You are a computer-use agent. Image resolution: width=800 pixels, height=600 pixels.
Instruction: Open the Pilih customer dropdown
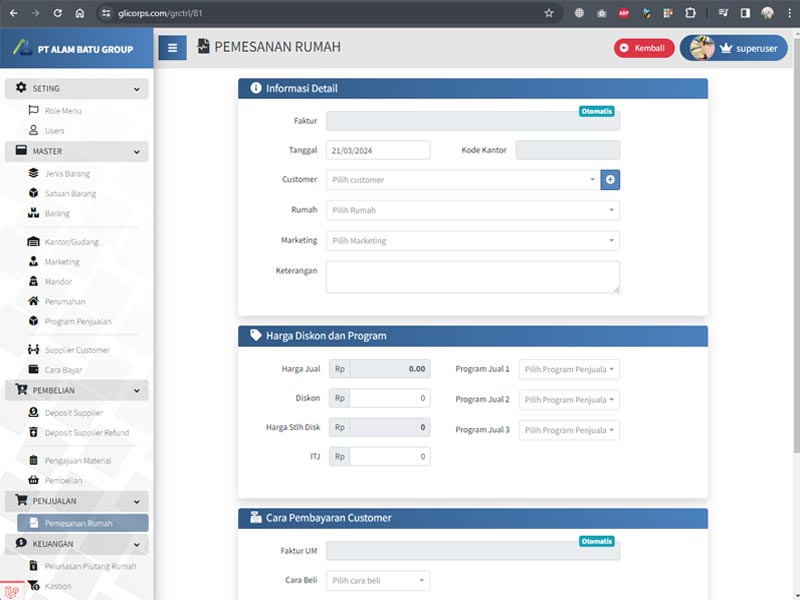pos(462,180)
